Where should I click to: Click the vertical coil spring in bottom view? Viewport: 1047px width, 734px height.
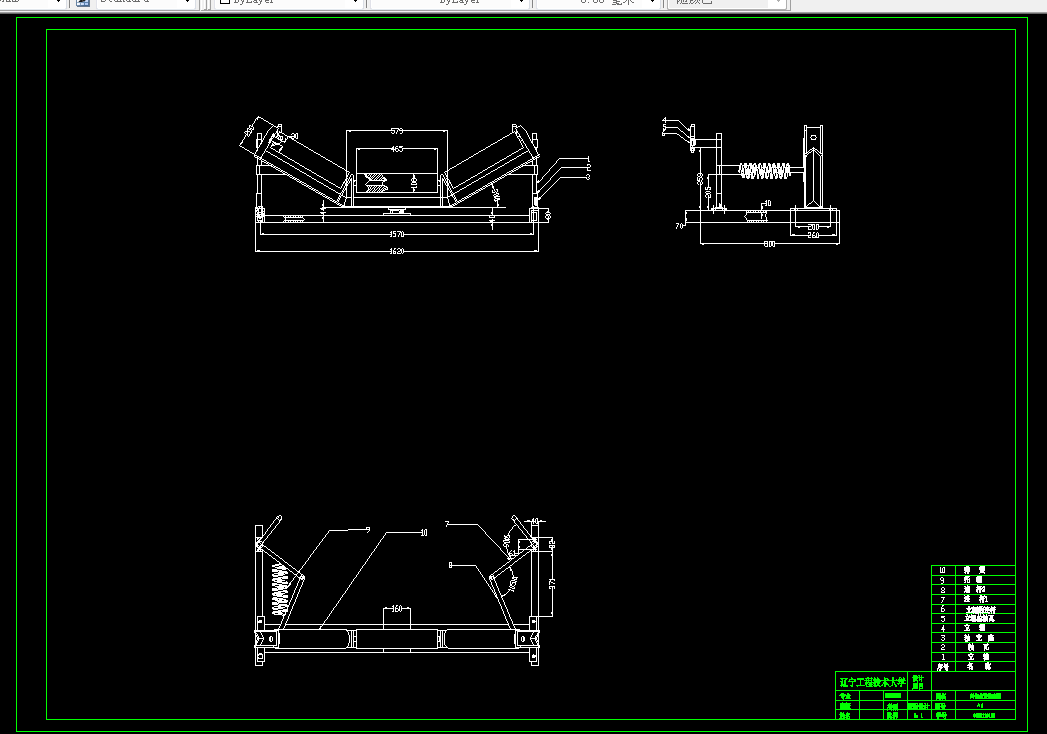(280, 589)
